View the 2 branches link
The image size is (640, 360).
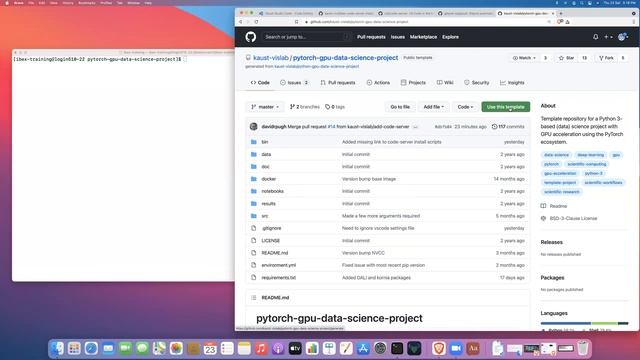[x=304, y=107]
